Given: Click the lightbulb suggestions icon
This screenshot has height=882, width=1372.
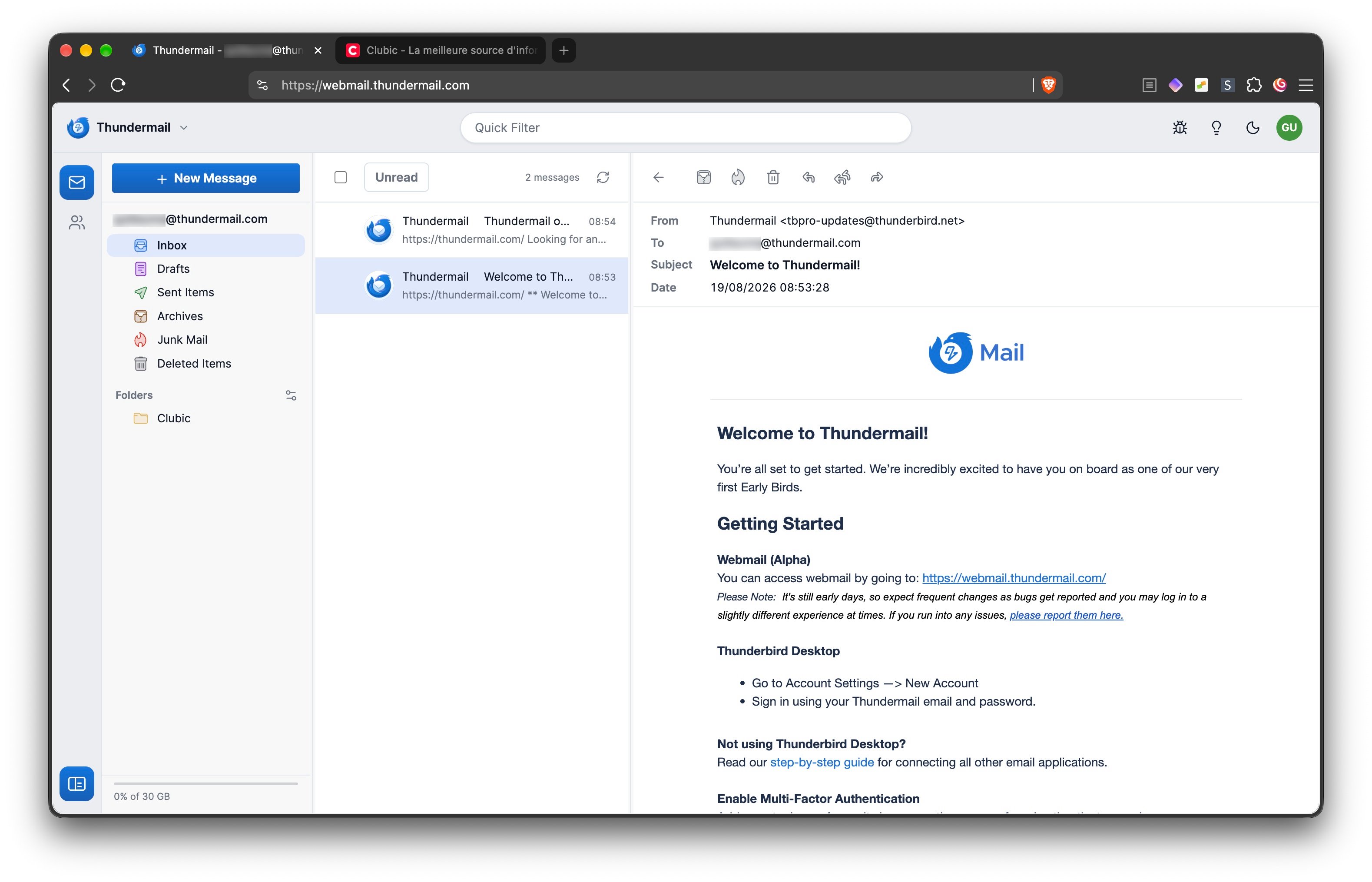Looking at the screenshot, I should coord(1216,127).
